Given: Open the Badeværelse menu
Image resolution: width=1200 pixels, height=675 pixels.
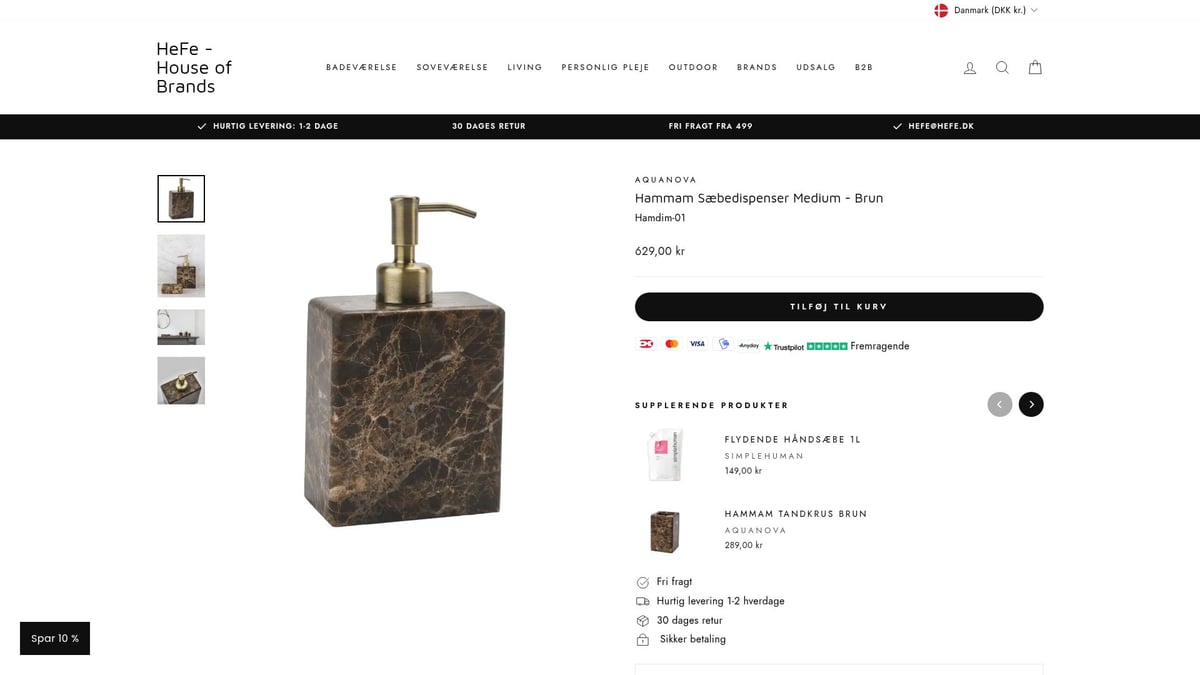Looking at the screenshot, I should pyautogui.click(x=361, y=68).
